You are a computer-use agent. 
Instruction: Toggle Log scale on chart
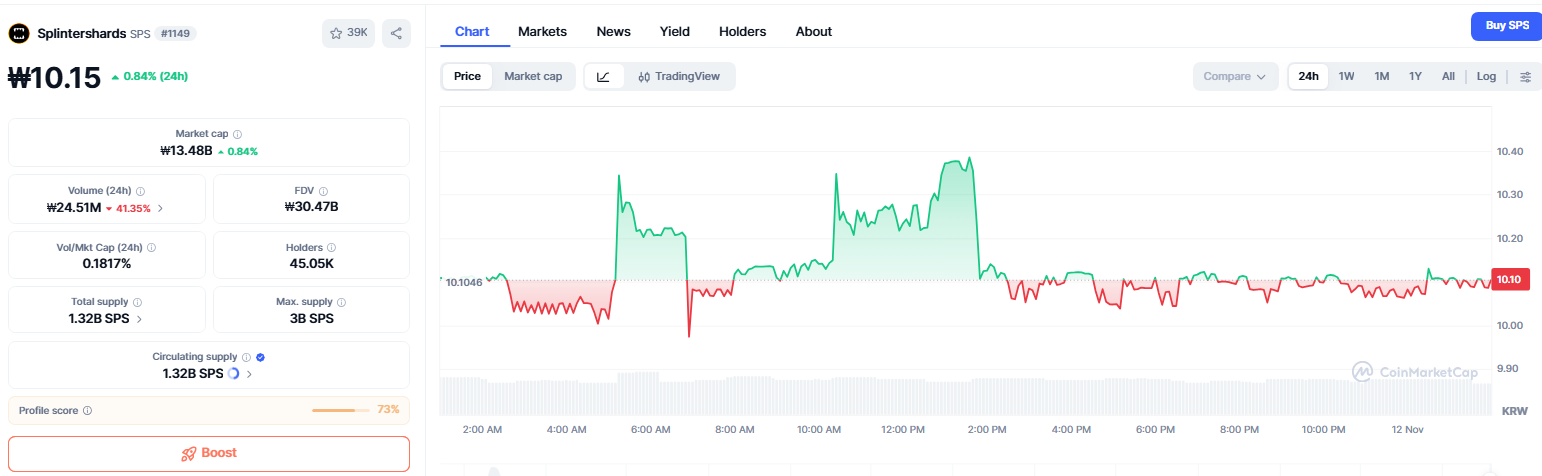1486,76
